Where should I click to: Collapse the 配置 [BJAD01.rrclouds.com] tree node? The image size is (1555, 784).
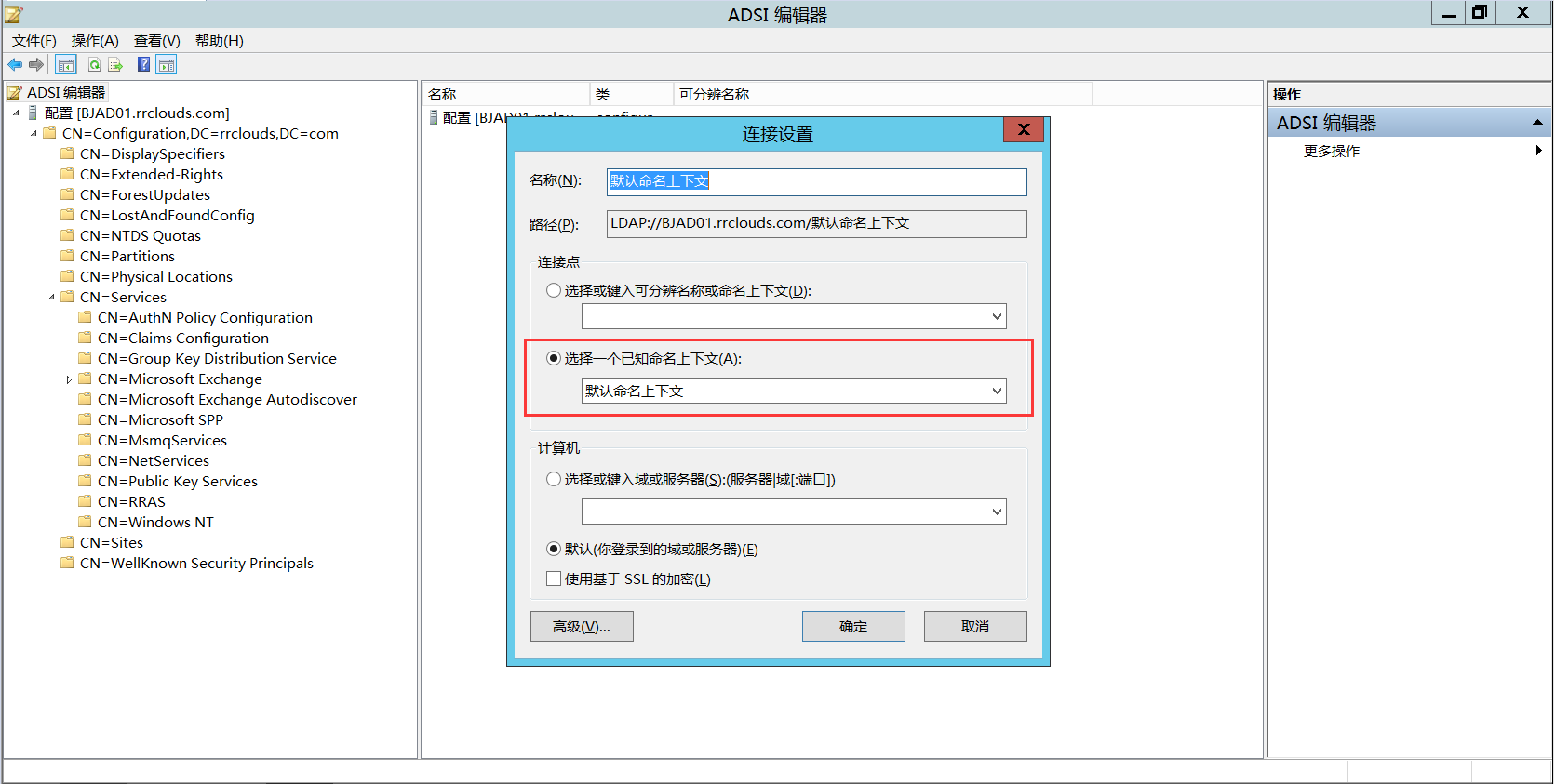click(16, 113)
